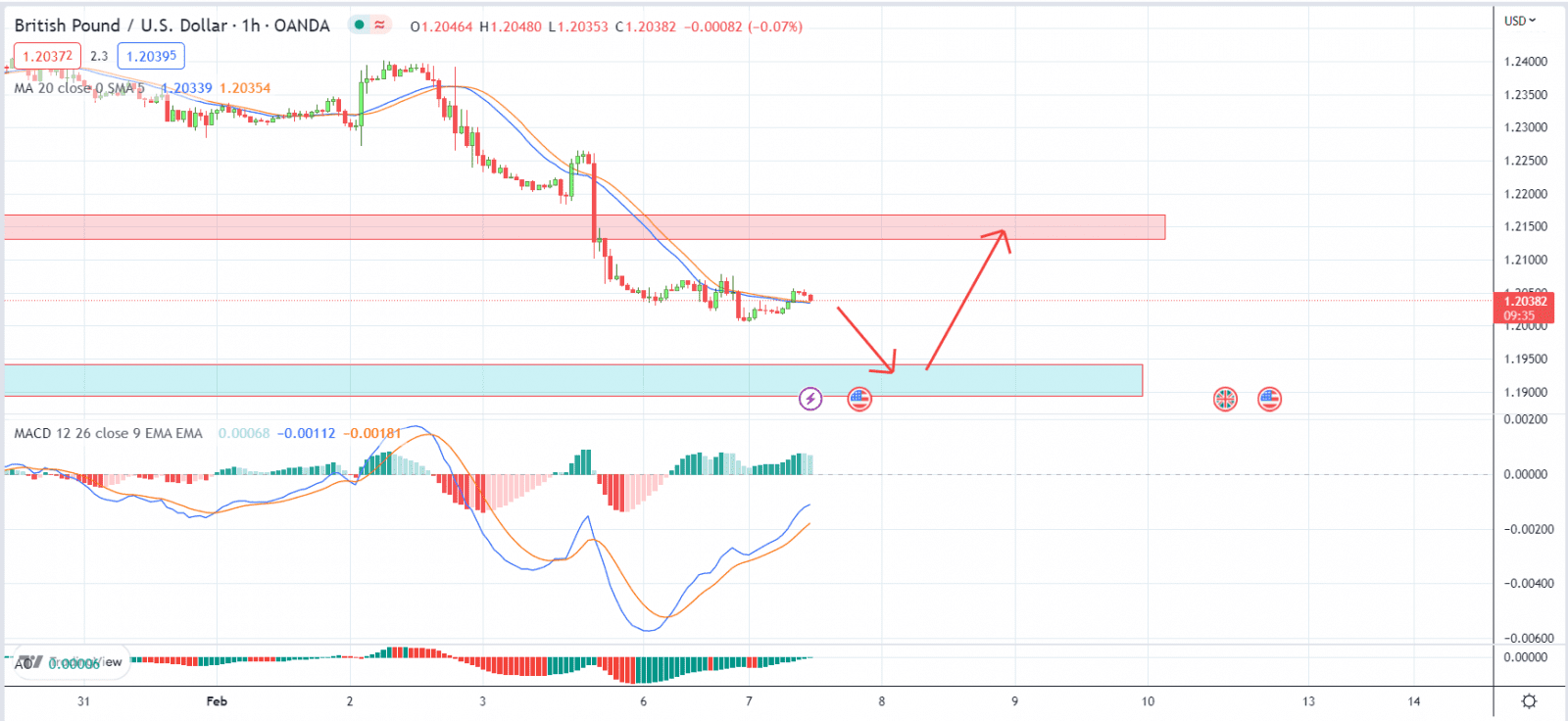Click MACD signal value −0.00181

point(372,433)
